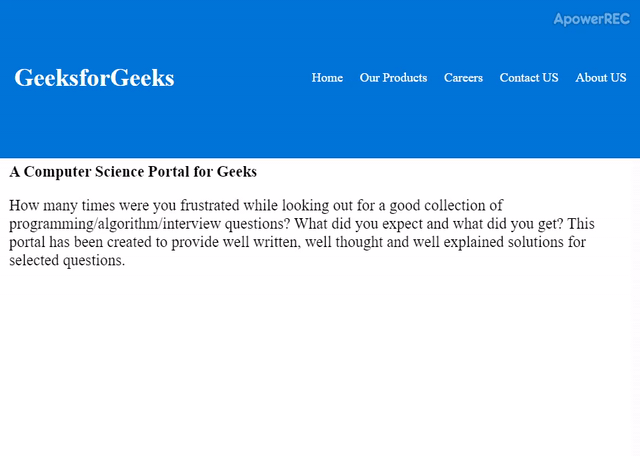Select Contact US in the navbar

[x=529, y=78]
